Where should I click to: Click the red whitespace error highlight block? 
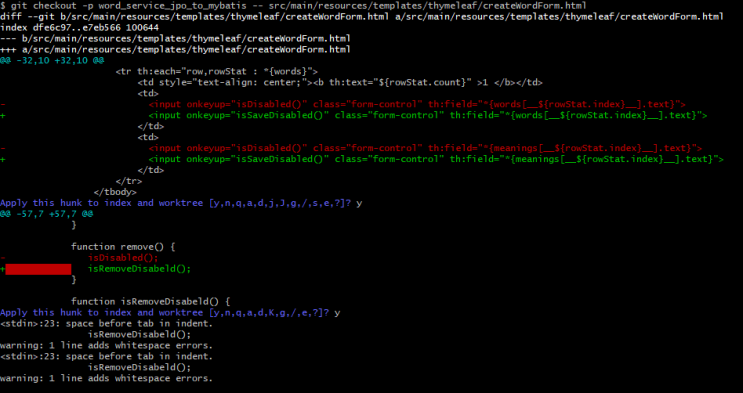(38, 269)
